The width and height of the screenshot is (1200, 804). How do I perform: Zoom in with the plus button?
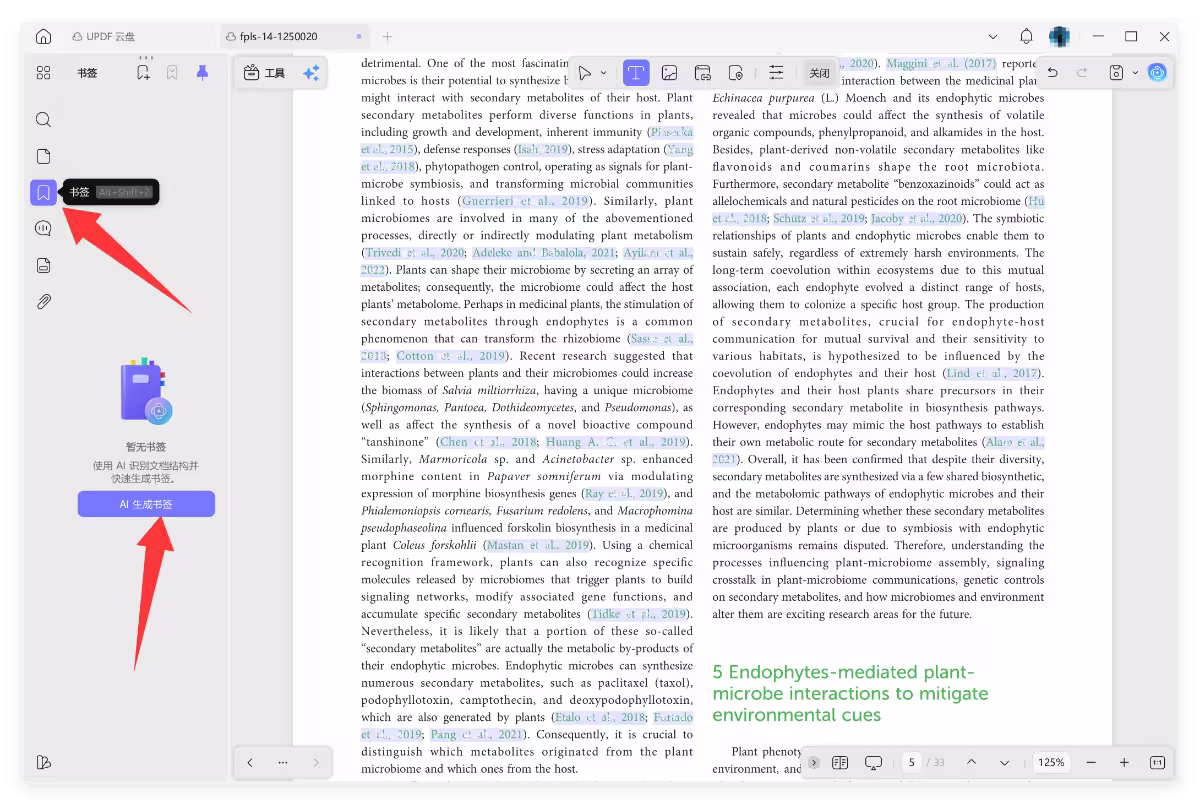pyautogui.click(x=1124, y=762)
